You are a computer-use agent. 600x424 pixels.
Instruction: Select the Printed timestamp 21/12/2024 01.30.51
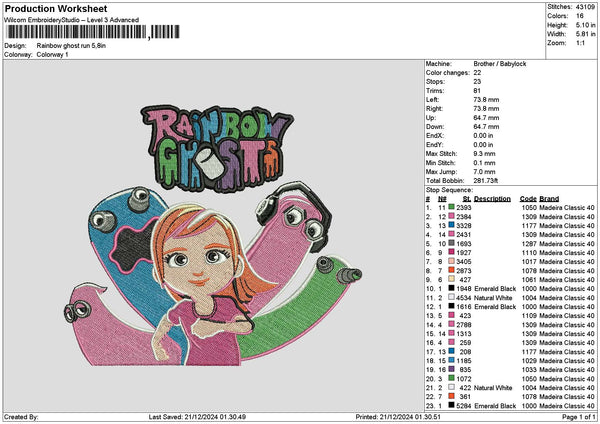[409, 417]
